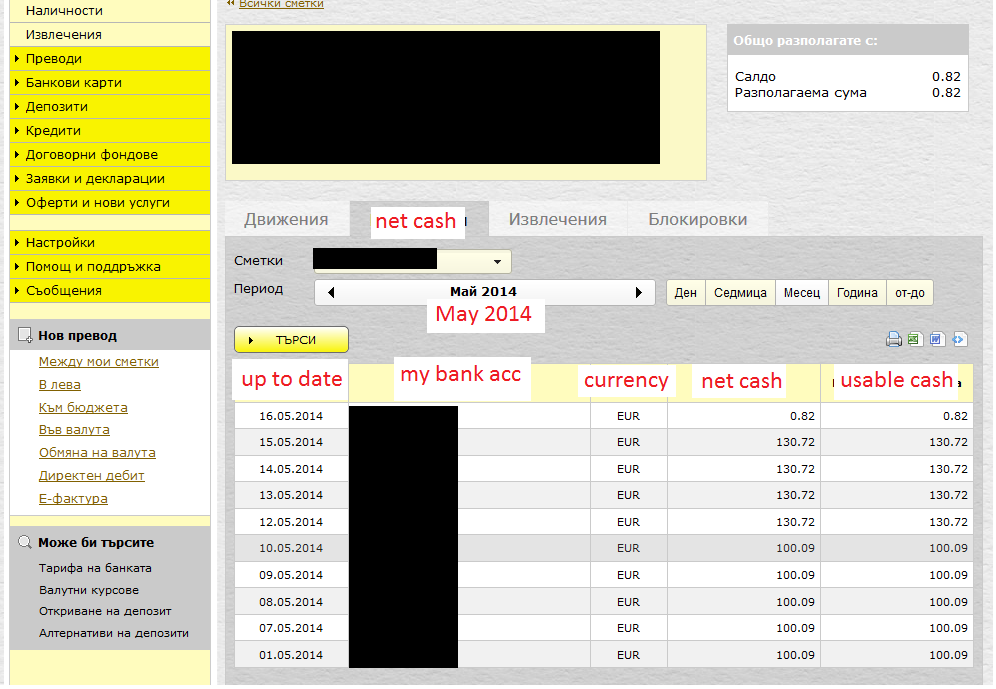Expand the Банкови карти menu
This screenshot has height=689, width=996.
point(110,83)
